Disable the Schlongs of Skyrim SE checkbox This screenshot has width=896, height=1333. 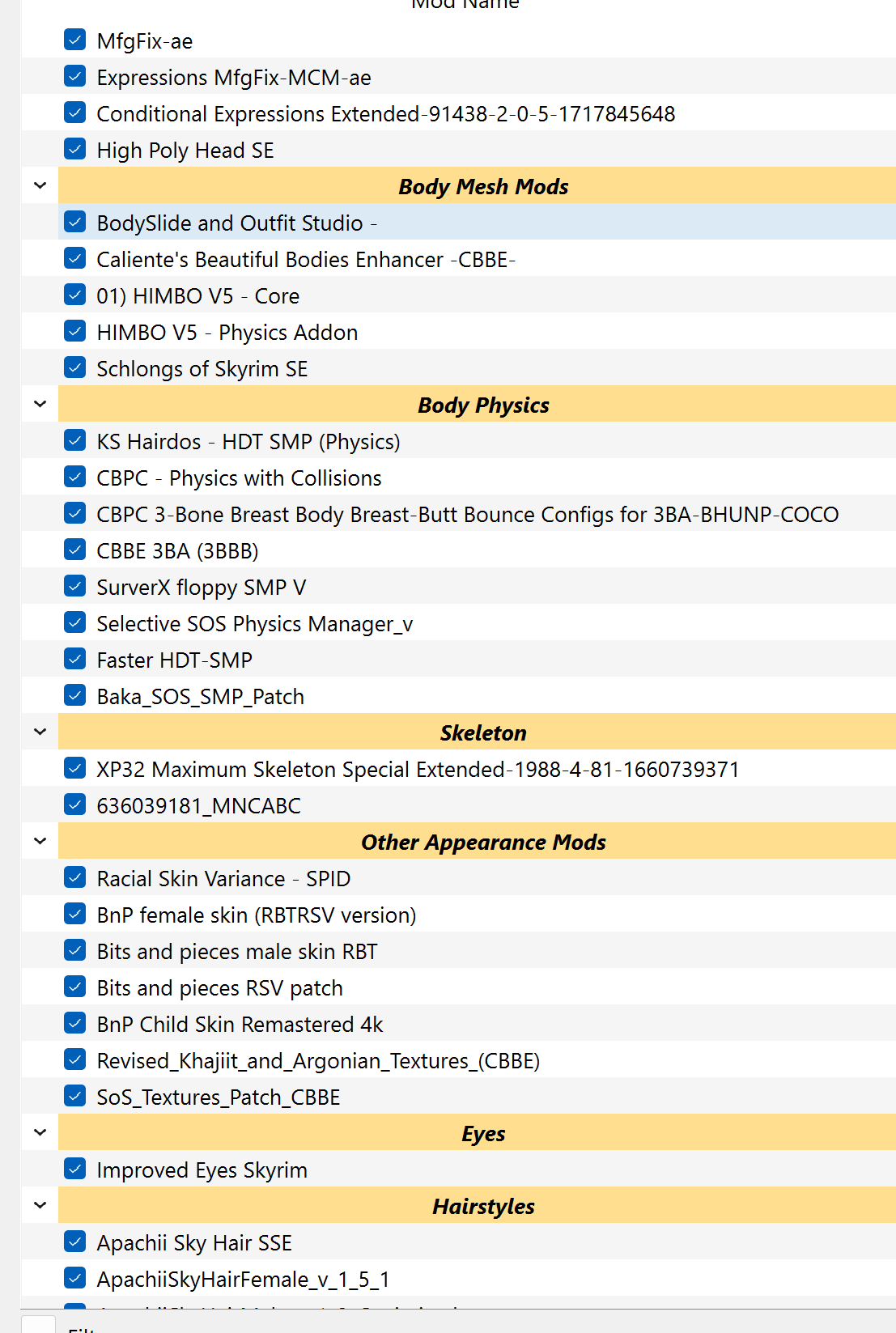tap(74, 367)
